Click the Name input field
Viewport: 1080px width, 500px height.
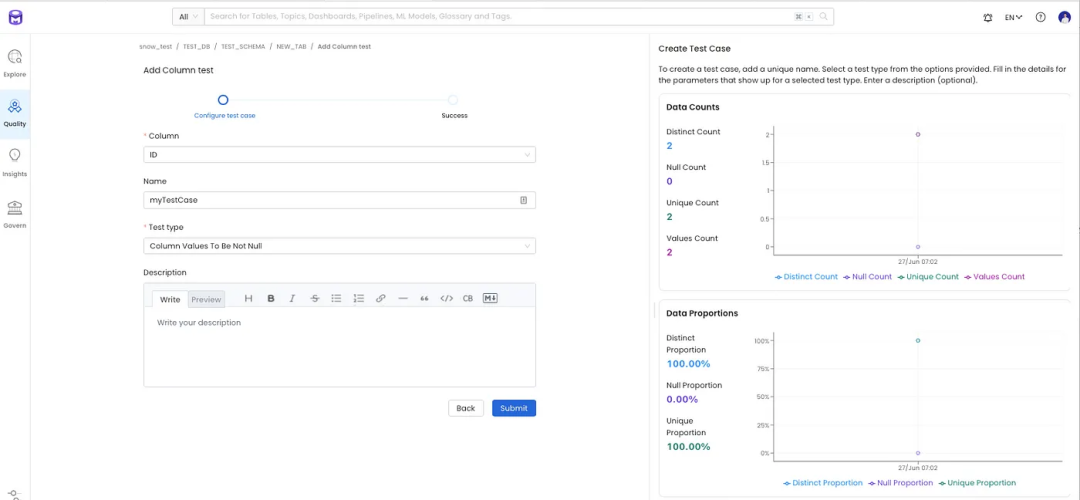click(330, 200)
